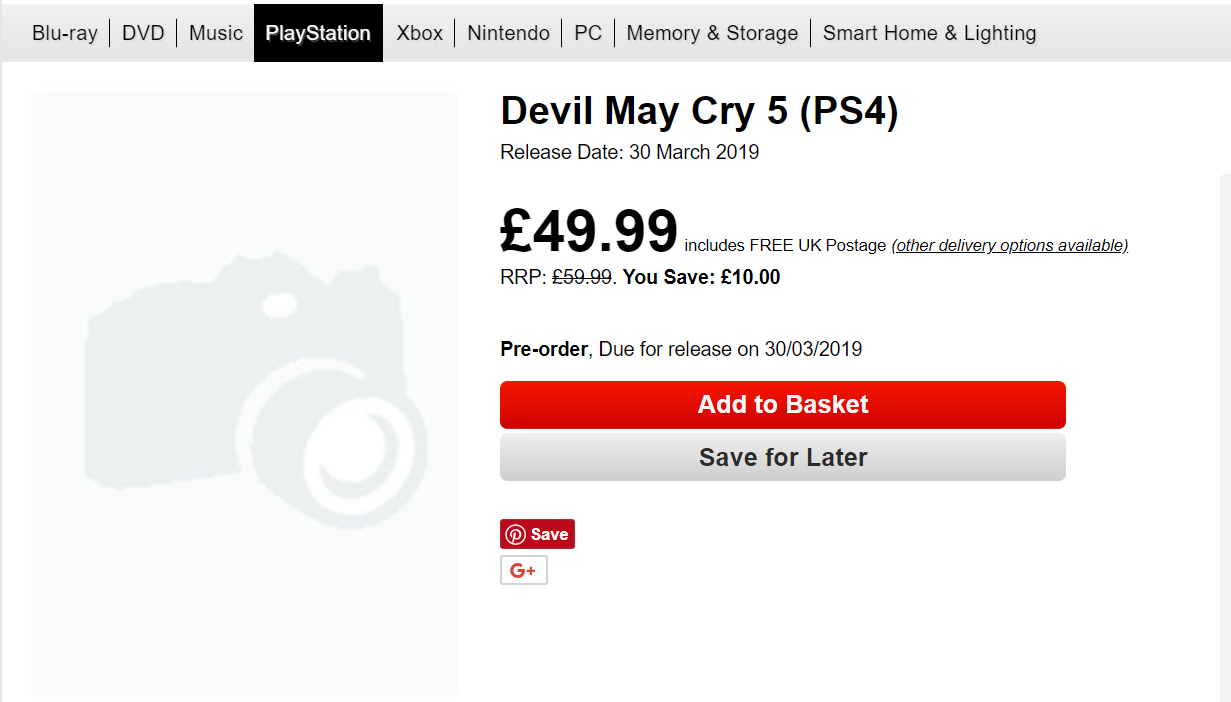1231x702 pixels.
Task: Click the Devil May Cry 5 (PS4) title
Action: [x=699, y=112]
